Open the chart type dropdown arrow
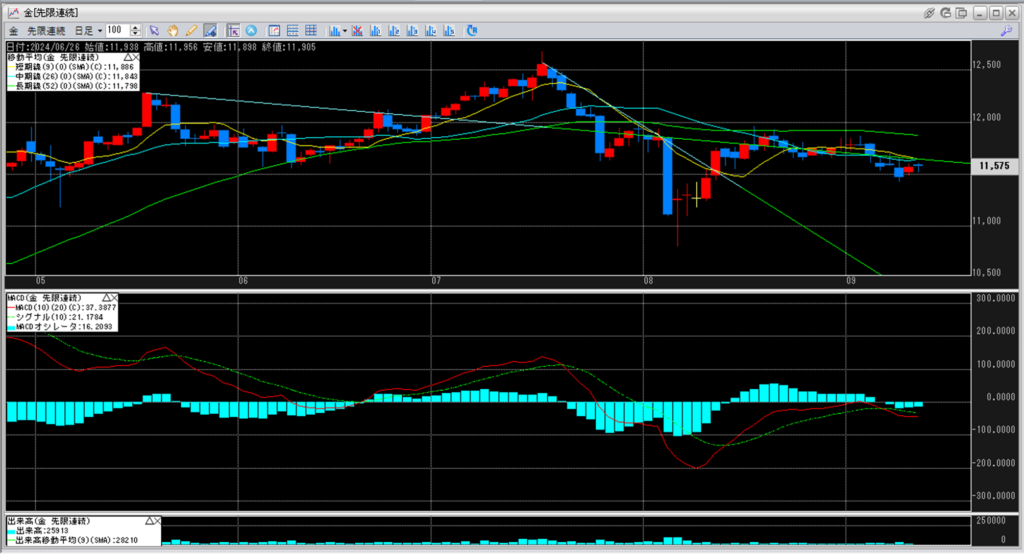The image size is (1024, 554). coord(344,31)
